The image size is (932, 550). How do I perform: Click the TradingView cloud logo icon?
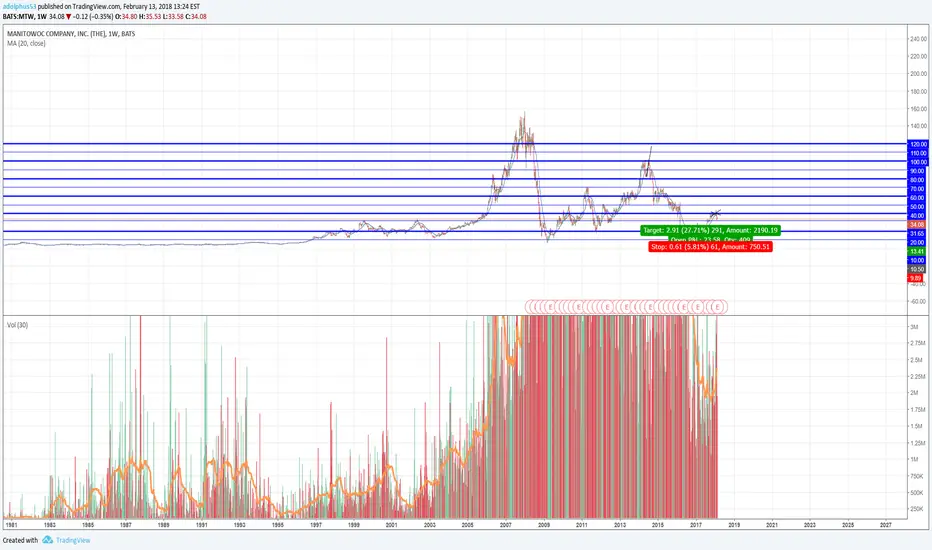[48, 540]
